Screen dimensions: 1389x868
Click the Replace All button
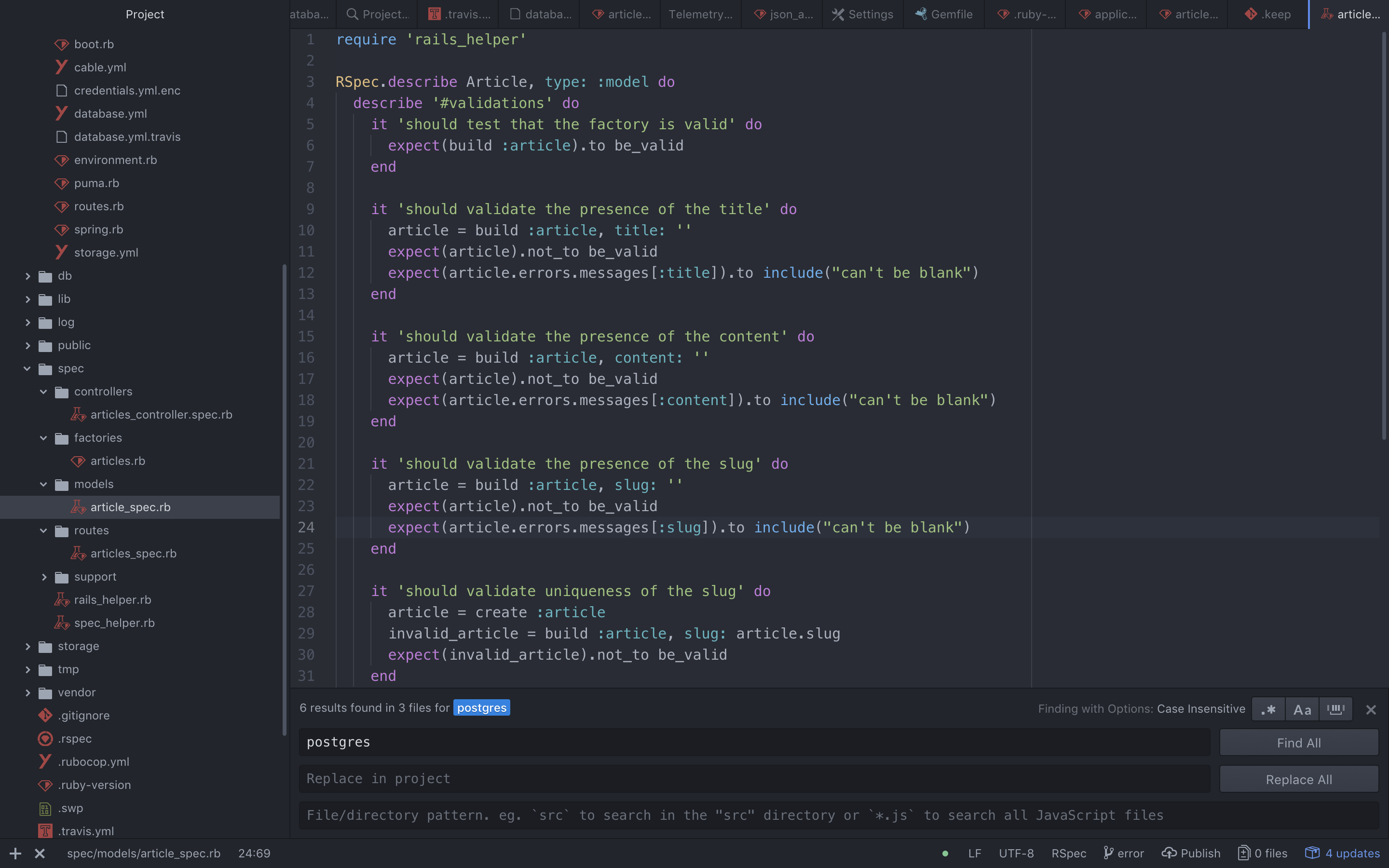click(1299, 780)
